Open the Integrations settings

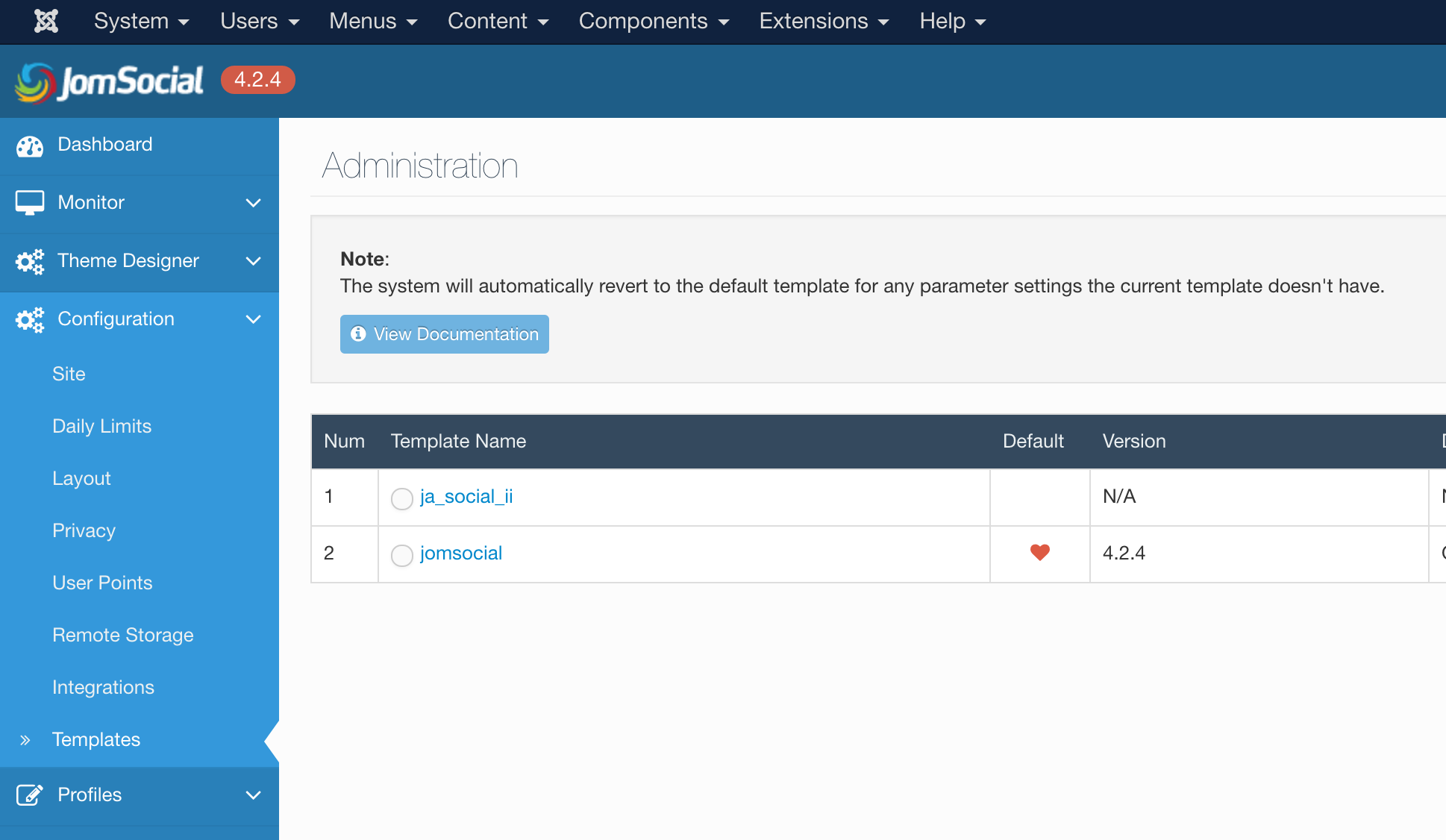103,687
